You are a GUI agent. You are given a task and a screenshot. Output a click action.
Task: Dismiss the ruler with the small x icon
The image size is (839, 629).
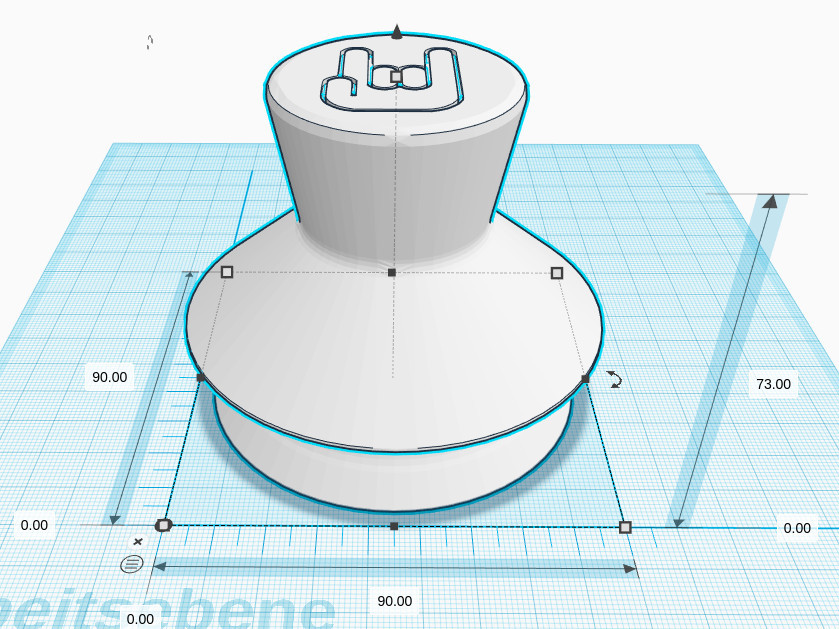pyautogui.click(x=138, y=541)
